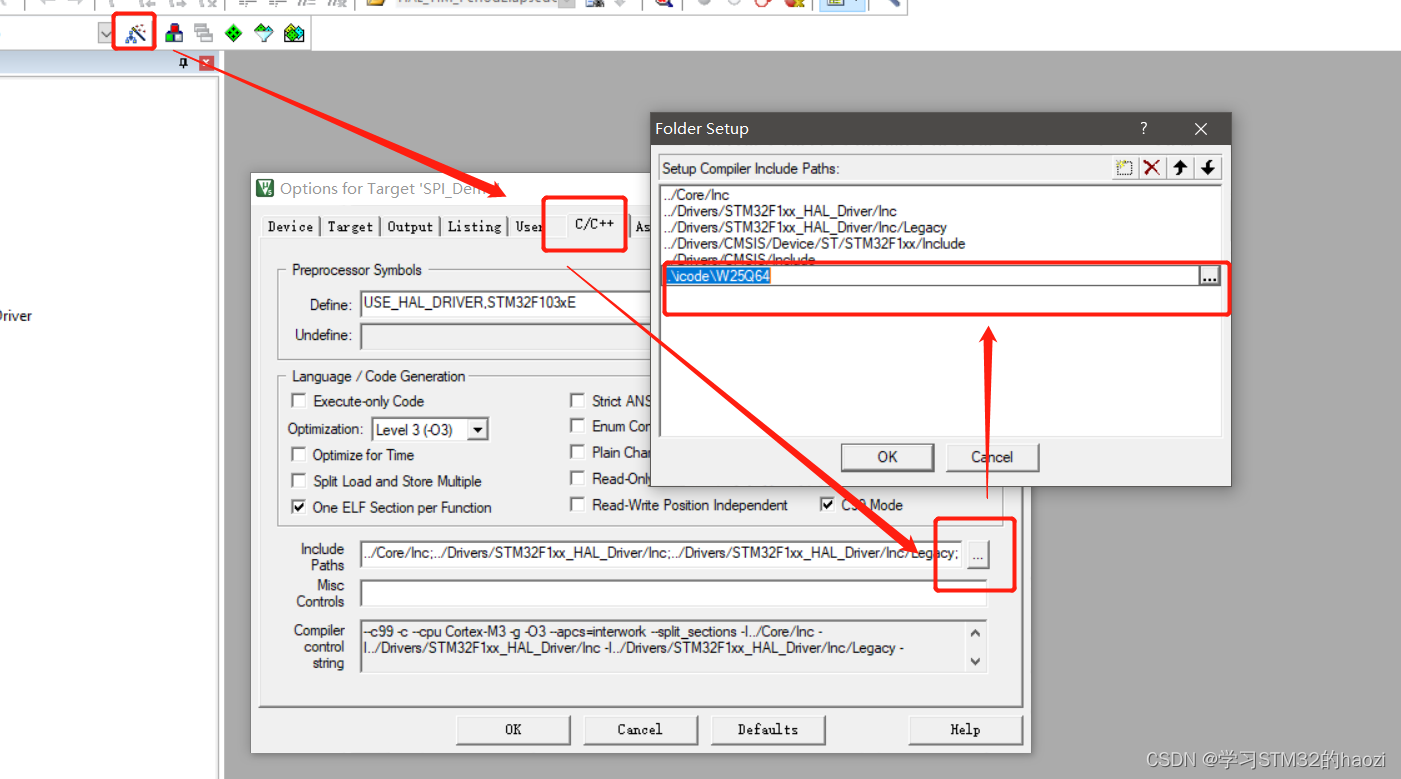Switch to the Output tab
The width and height of the screenshot is (1401, 779).
click(410, 226)
